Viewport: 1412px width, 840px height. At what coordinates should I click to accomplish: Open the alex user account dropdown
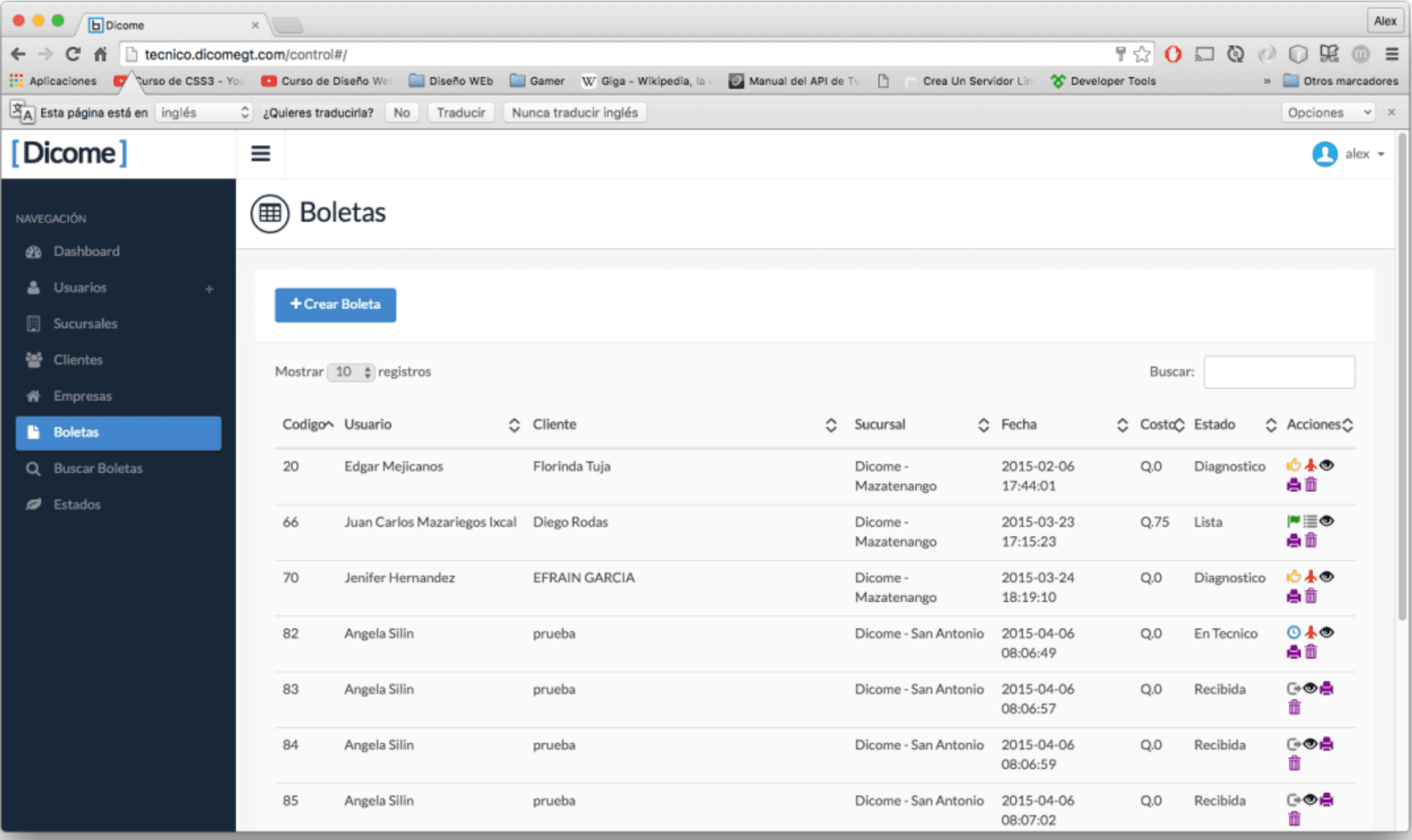point(1348,154)
